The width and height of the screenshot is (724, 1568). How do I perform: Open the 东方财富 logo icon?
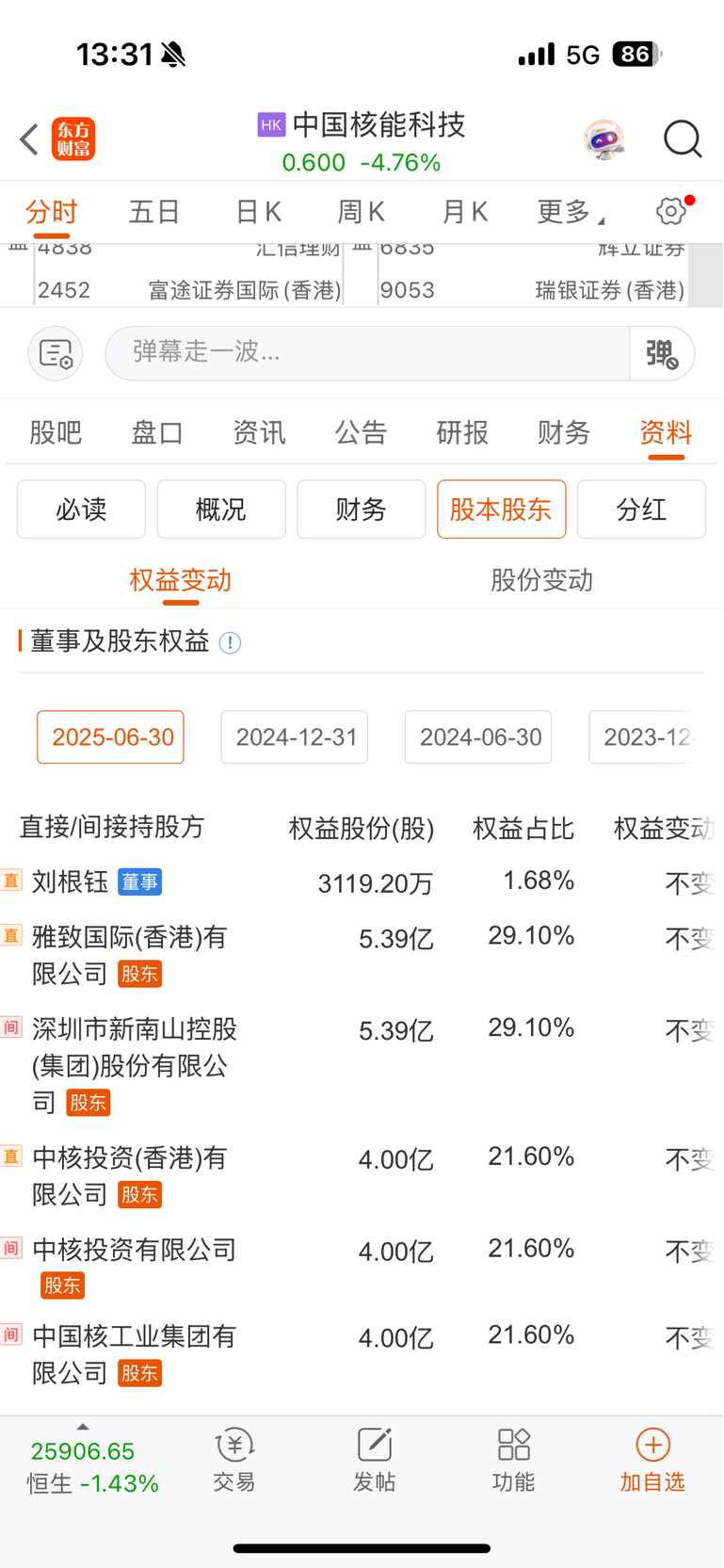click(73, 139)
